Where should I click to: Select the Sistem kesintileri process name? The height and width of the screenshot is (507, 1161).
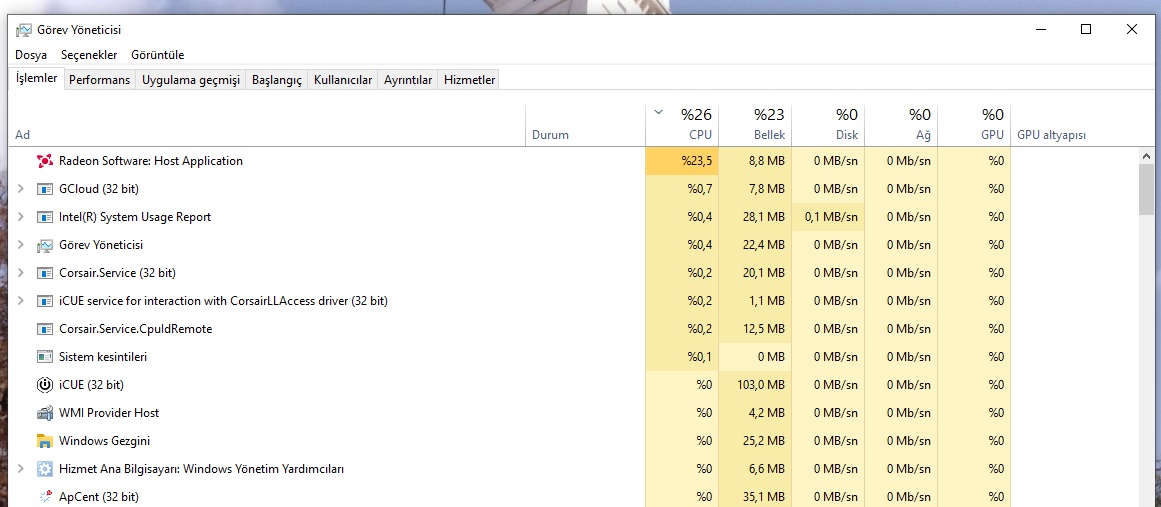click(103, 357)
